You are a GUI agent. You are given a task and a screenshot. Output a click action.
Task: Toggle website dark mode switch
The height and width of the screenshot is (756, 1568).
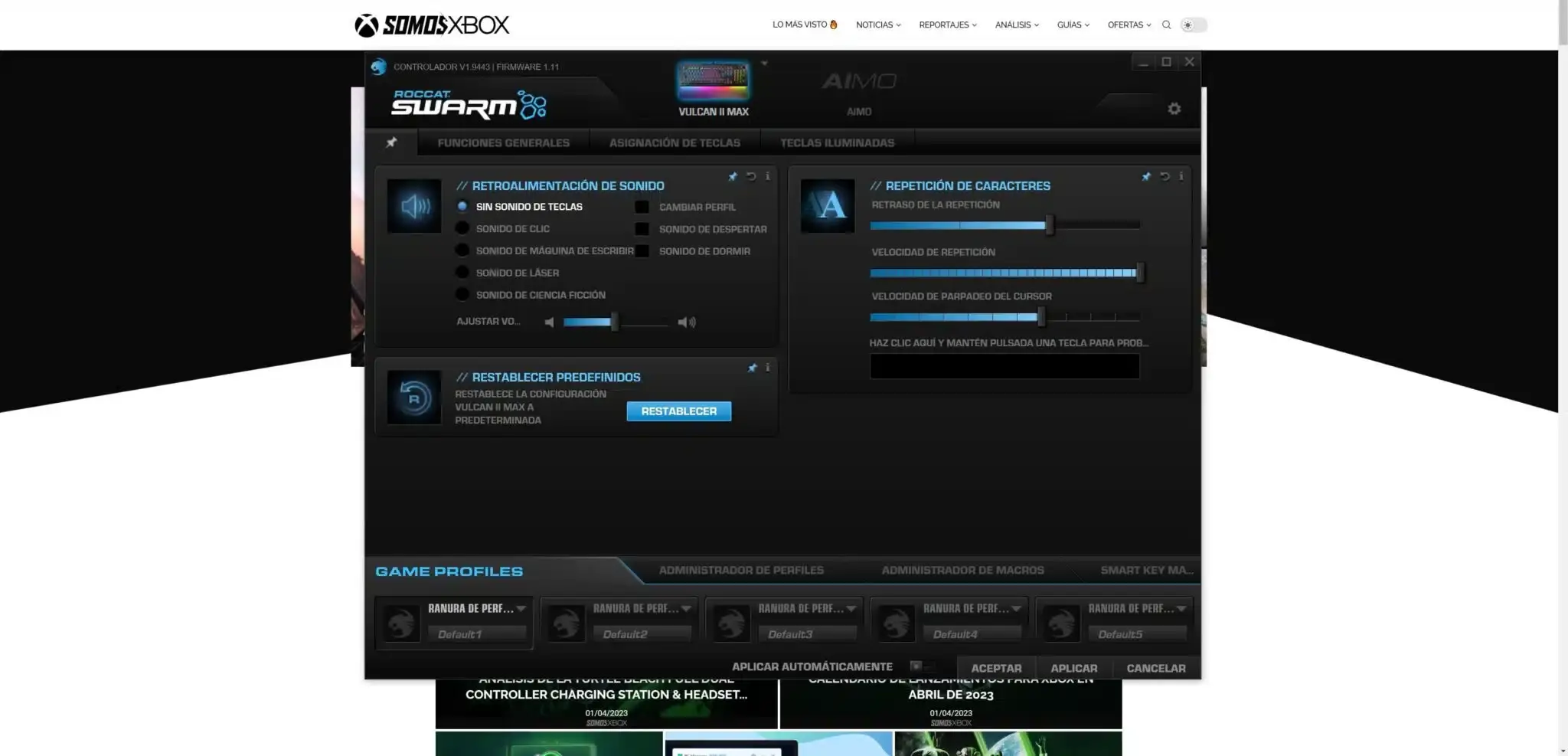click(x=1194, y=25)
